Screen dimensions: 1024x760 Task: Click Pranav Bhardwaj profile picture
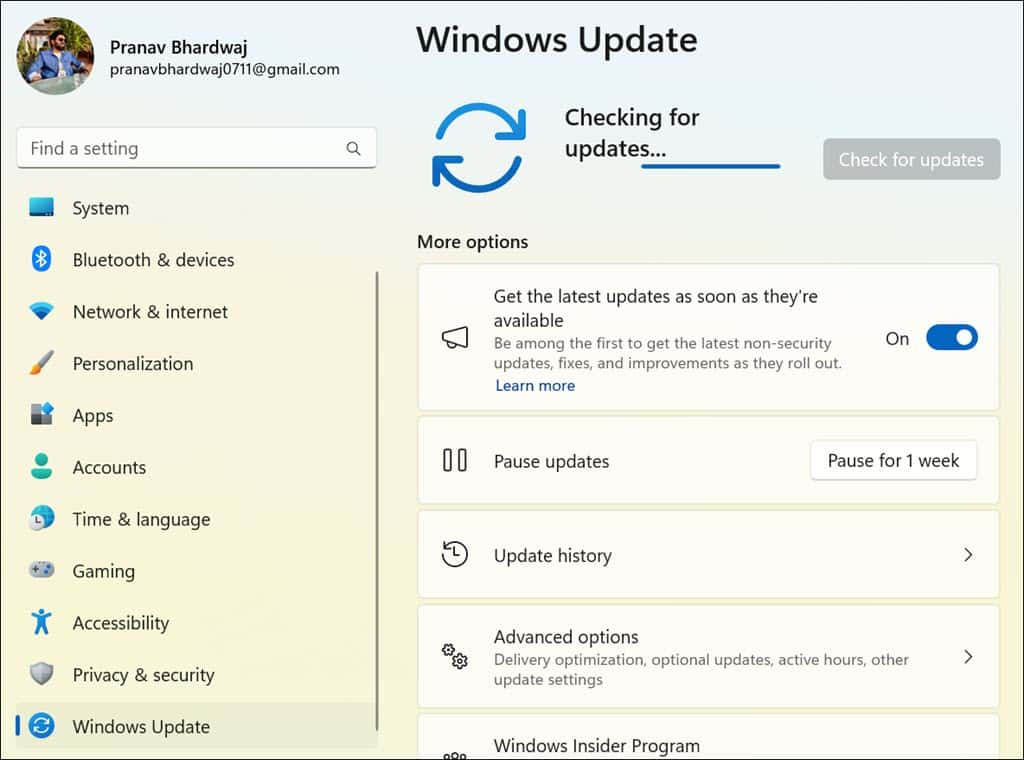point(55,56)
